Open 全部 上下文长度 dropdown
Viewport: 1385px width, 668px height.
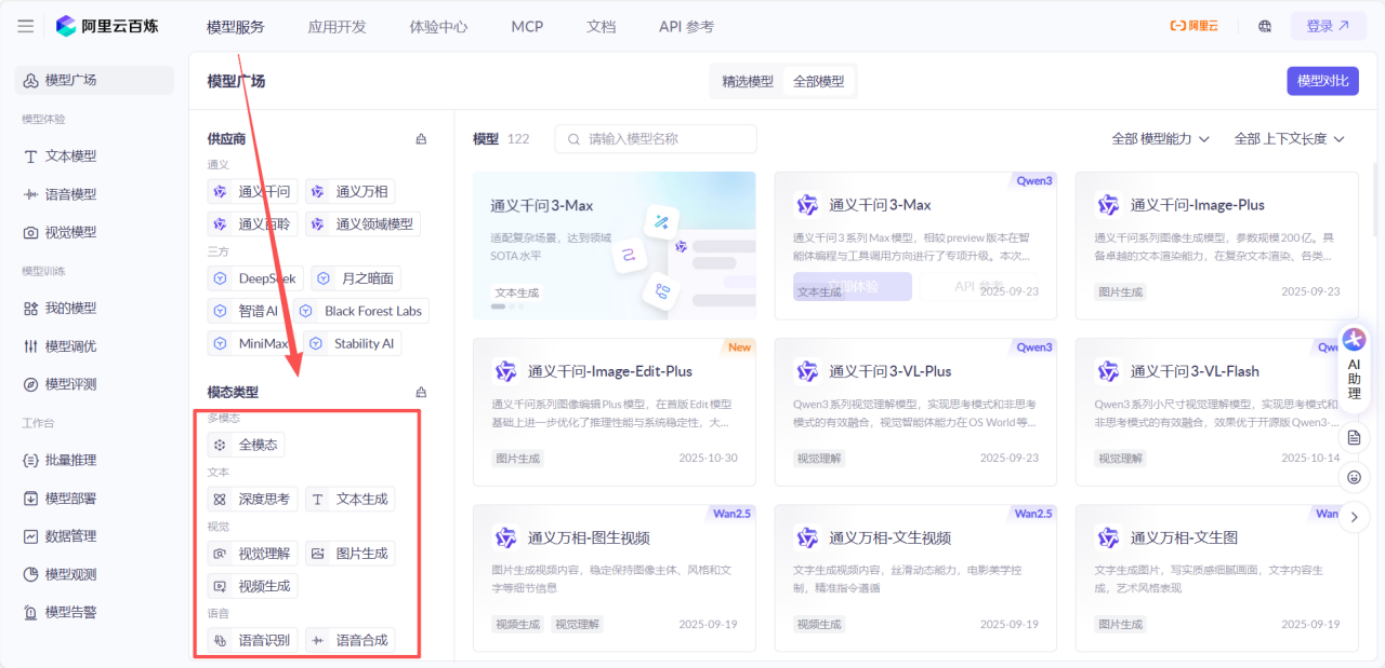point(1290,139)
